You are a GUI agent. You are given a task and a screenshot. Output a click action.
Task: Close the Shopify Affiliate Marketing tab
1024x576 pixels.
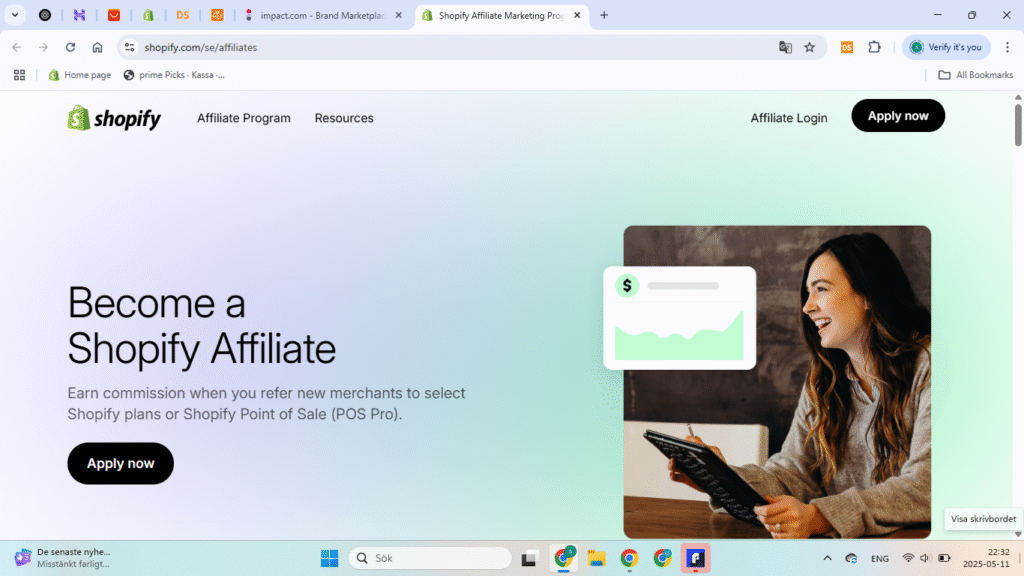(577, 15)
